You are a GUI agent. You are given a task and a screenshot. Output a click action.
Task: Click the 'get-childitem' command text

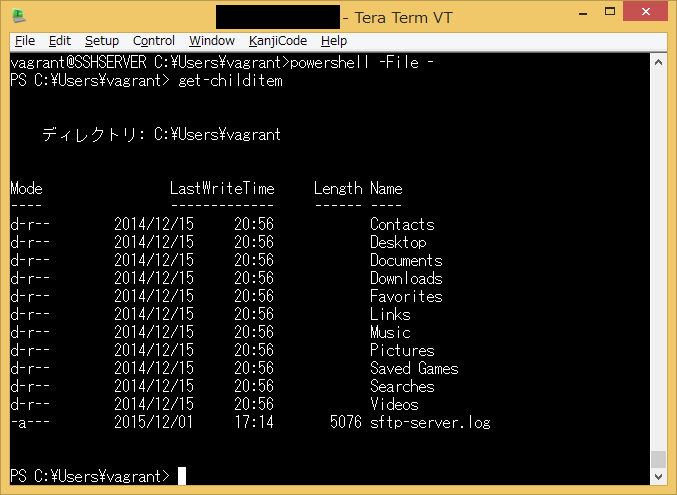[230, 81]
